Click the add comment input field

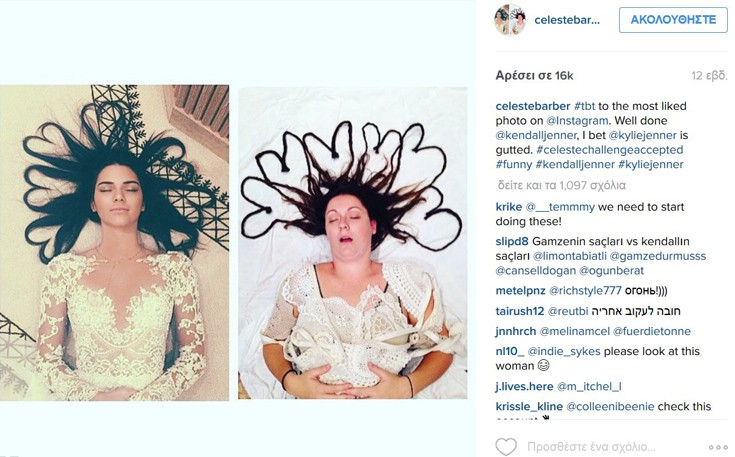(x=591, y=447)
